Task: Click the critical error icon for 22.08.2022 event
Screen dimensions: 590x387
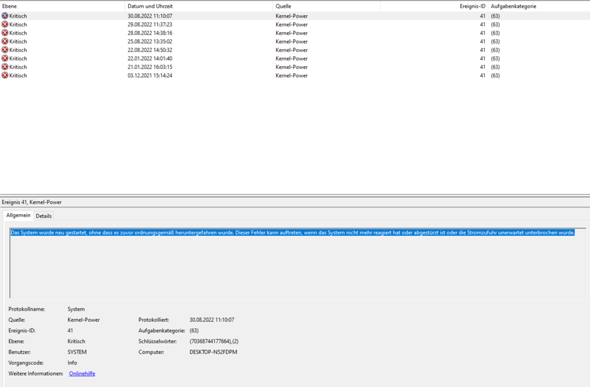Action: click(x=5, y=50)
